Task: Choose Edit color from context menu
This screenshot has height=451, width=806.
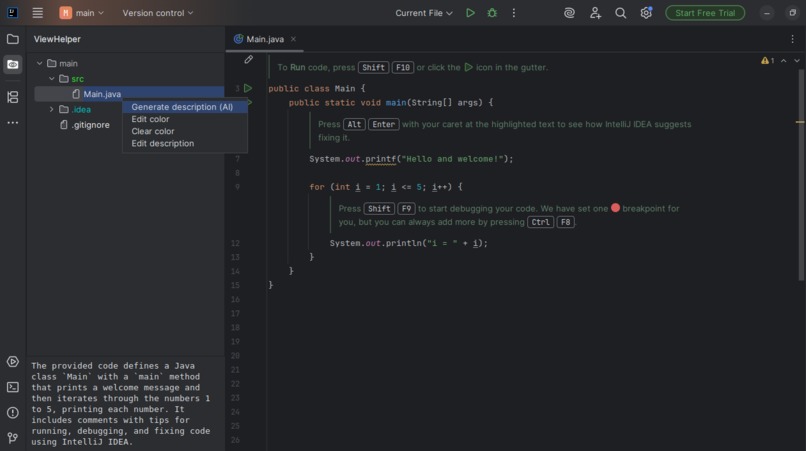Action: point(185,119)
